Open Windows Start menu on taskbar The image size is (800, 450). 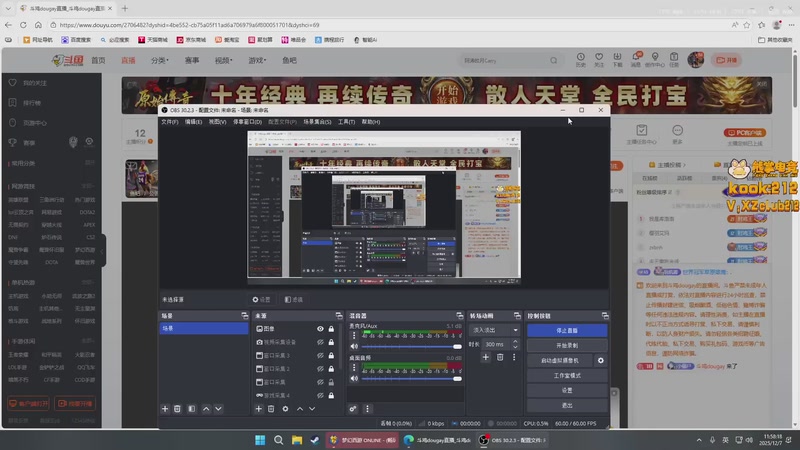pyautogui.click(x=260, y=440)
